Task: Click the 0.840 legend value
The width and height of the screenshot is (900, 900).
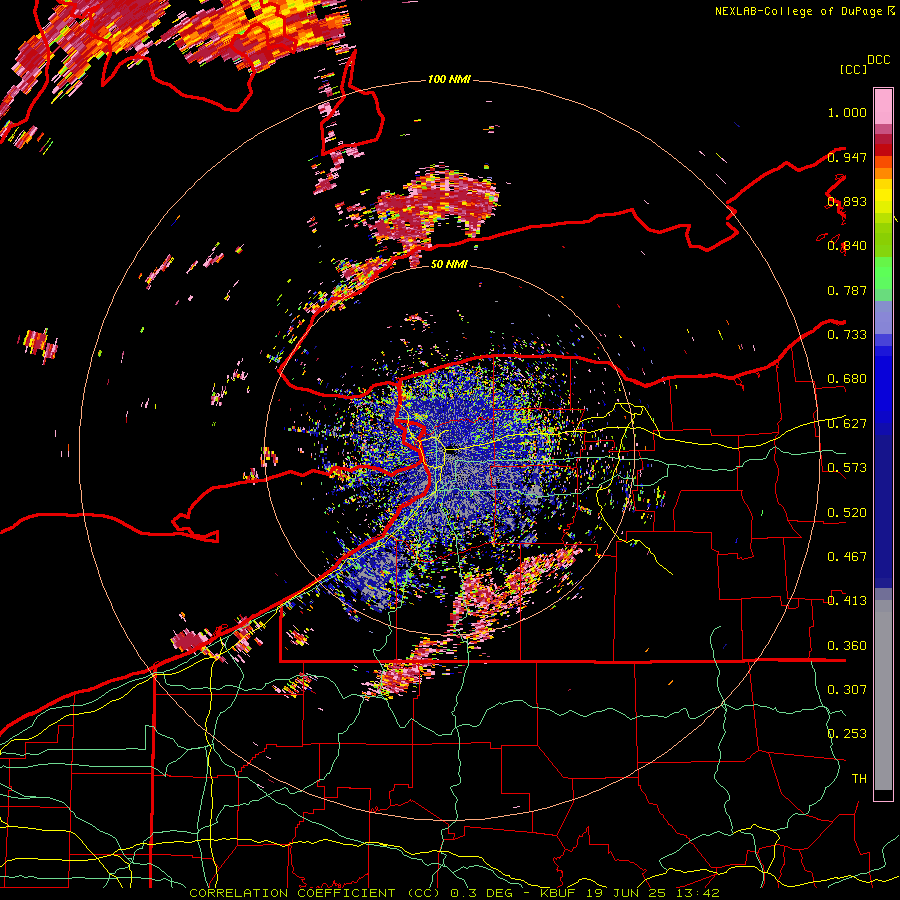Action: pos(847,246)
